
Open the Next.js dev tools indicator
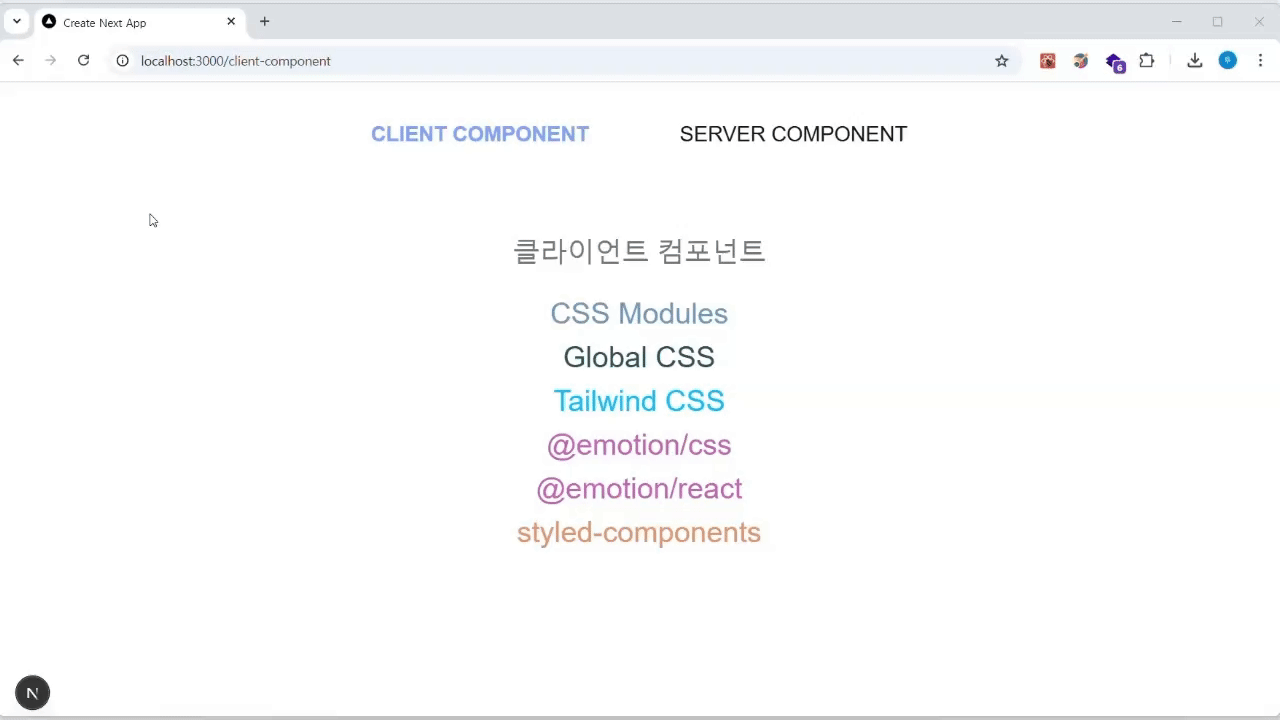point(32,693)
